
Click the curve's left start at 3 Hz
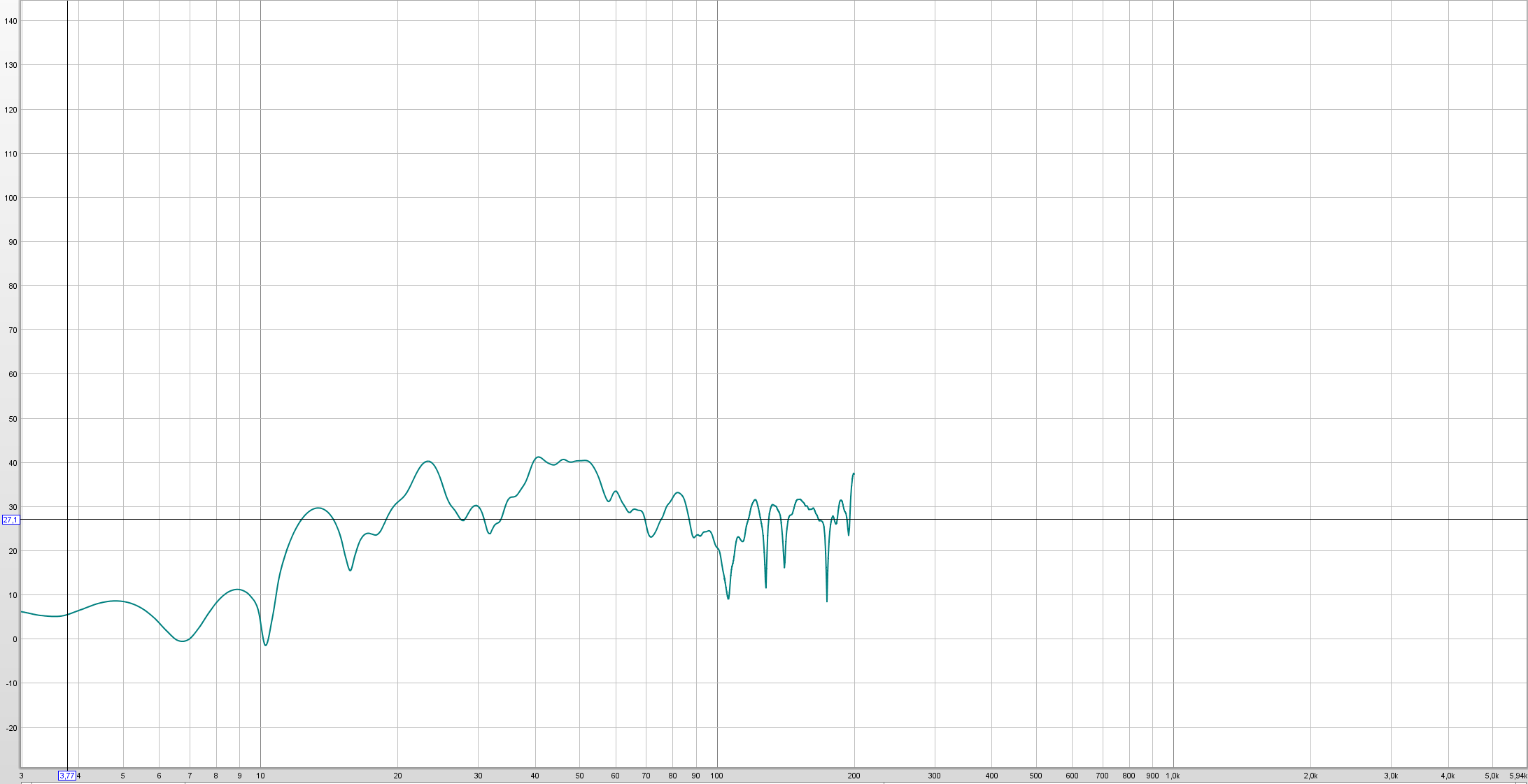(x=22, y=612)
